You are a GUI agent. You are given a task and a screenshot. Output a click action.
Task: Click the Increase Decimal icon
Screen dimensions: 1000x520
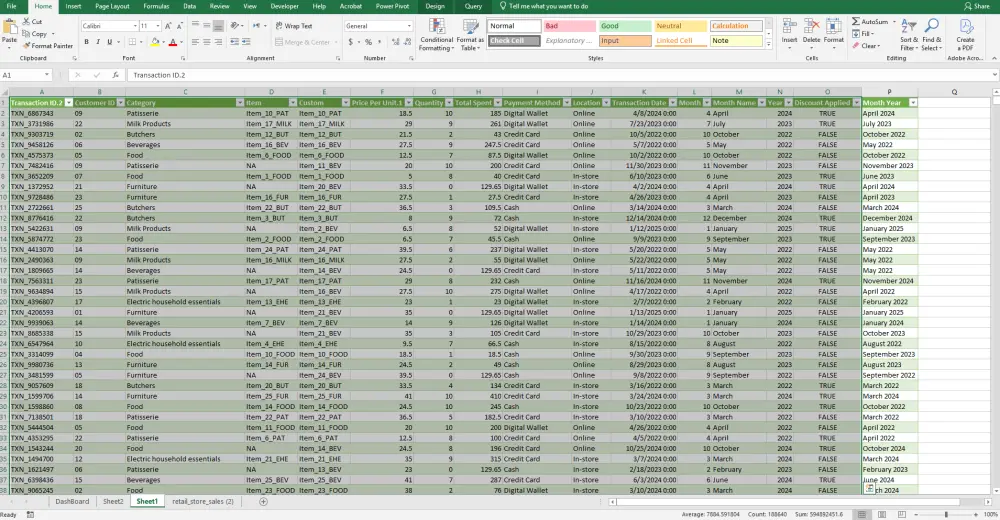[395, 42]
